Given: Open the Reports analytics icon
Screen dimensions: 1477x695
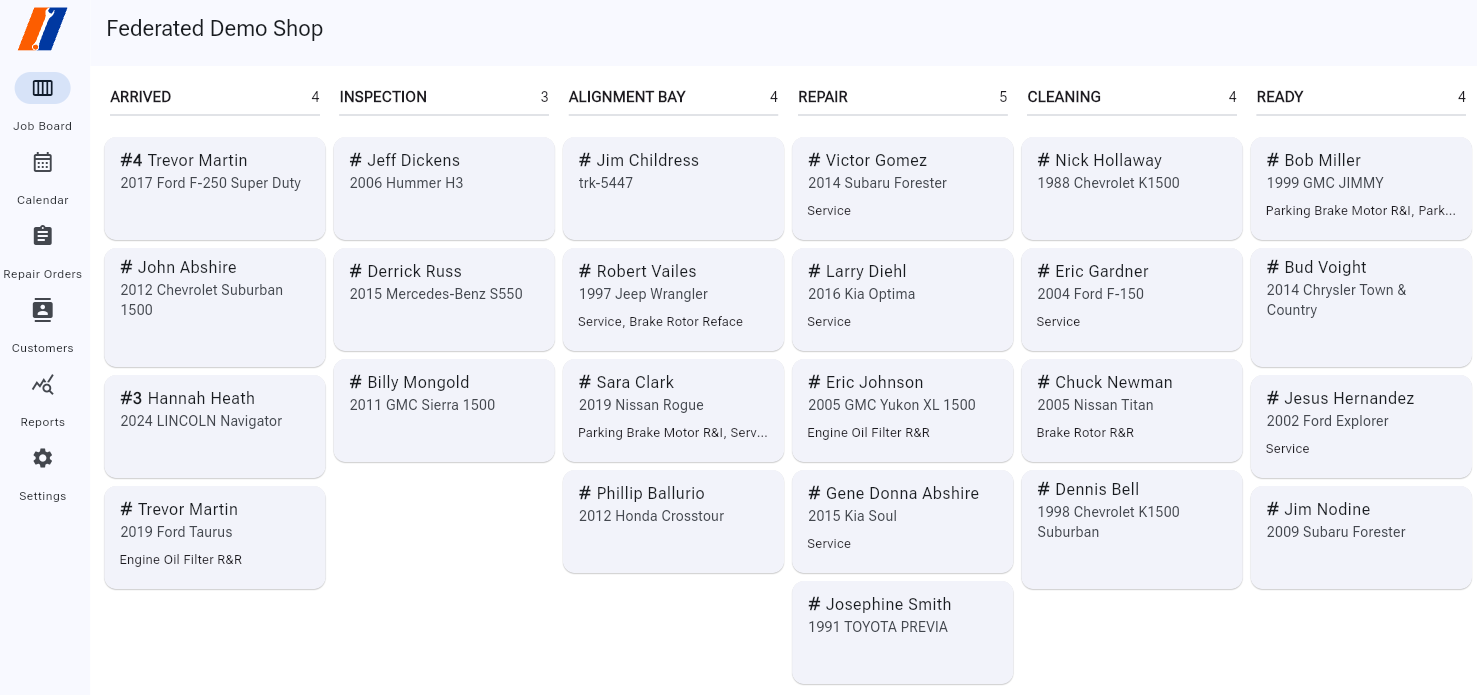Looking at the screenshot, I should [x=42, y=384].
